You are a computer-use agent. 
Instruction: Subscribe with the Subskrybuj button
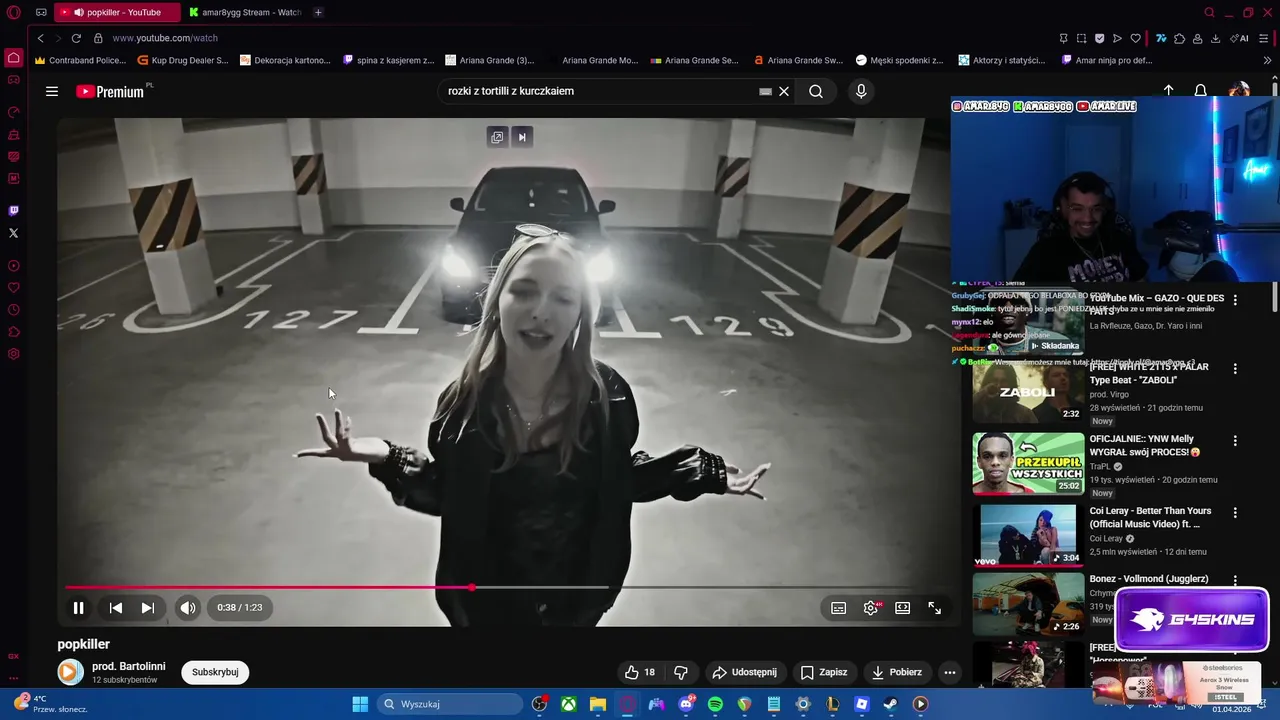(215, 672)
